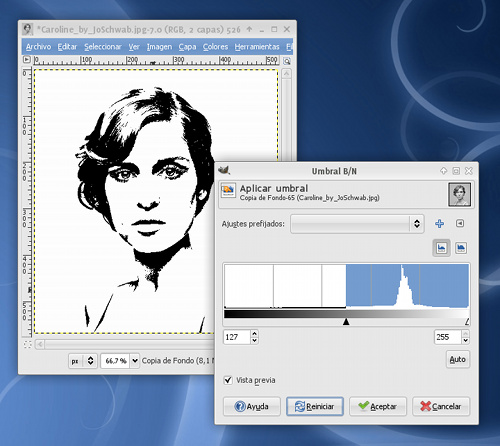Click the zoom magnifier icon at ruler corner
Image resolution: width=500 pixels, height=446 pixels.
click(x=287, y=61)
